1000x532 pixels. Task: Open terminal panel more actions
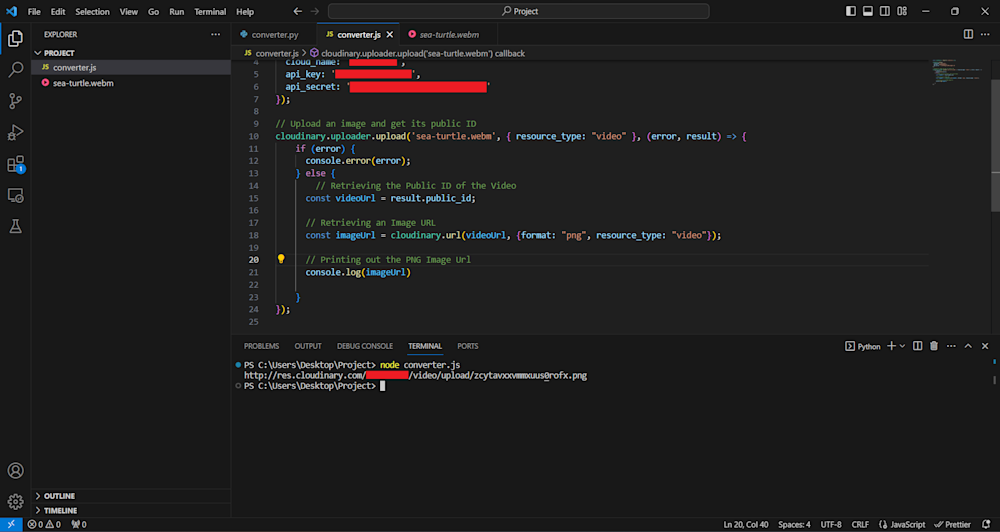pos(951,346)
